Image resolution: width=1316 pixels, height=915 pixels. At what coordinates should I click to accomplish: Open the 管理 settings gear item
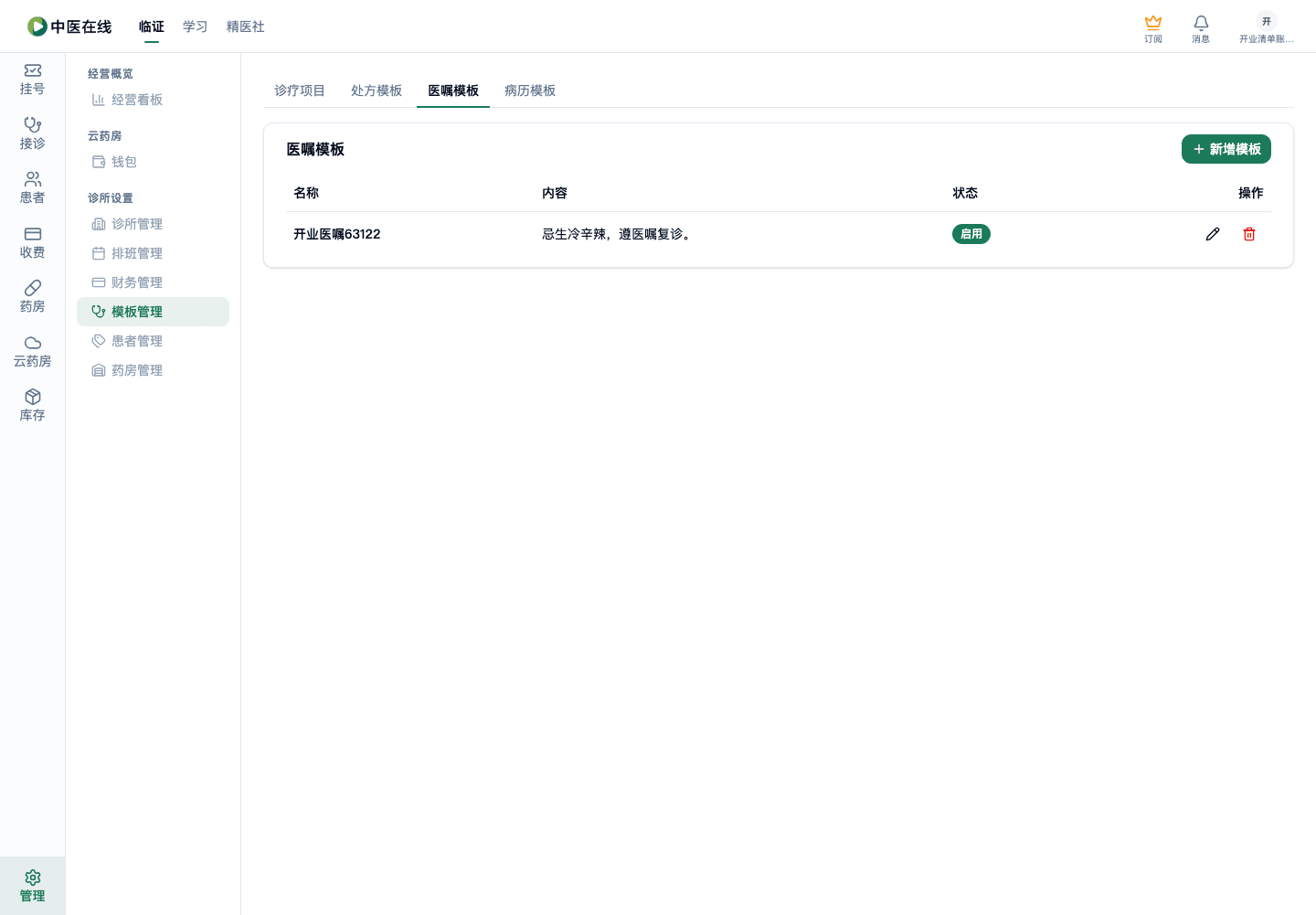33,886
